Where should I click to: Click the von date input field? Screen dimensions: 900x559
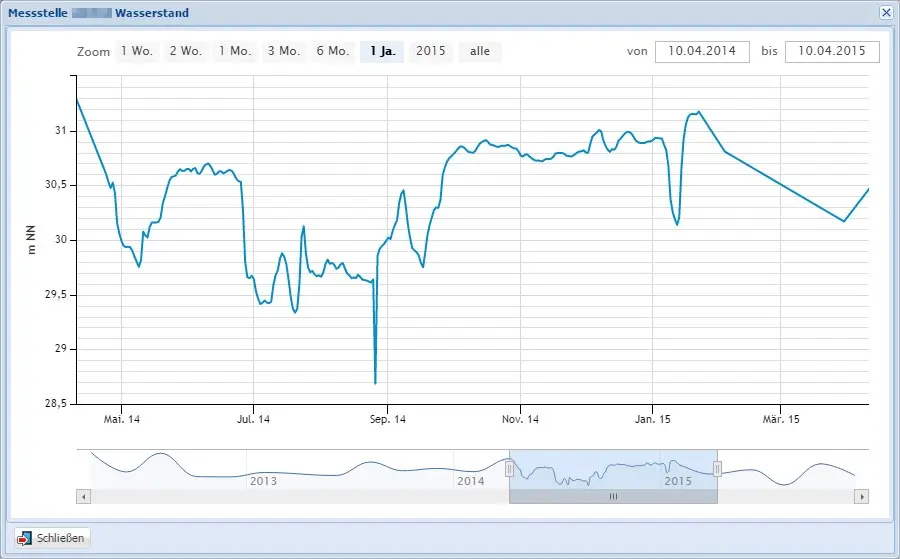[x=702, y=52]
